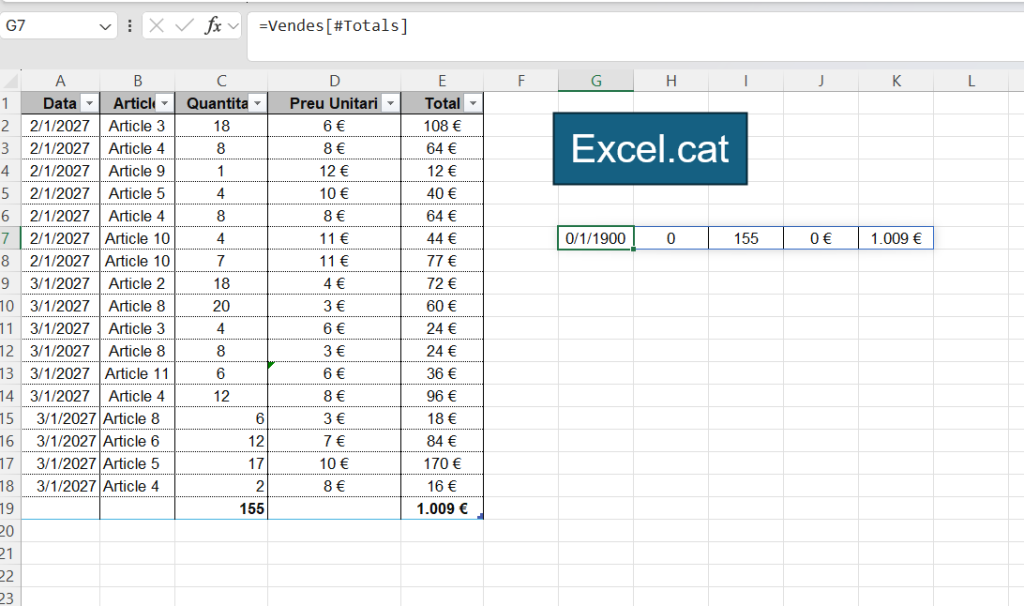Select the 7 € unit price cell
Viewport: 1024px width, 606px height.
[x=334, y=441]
